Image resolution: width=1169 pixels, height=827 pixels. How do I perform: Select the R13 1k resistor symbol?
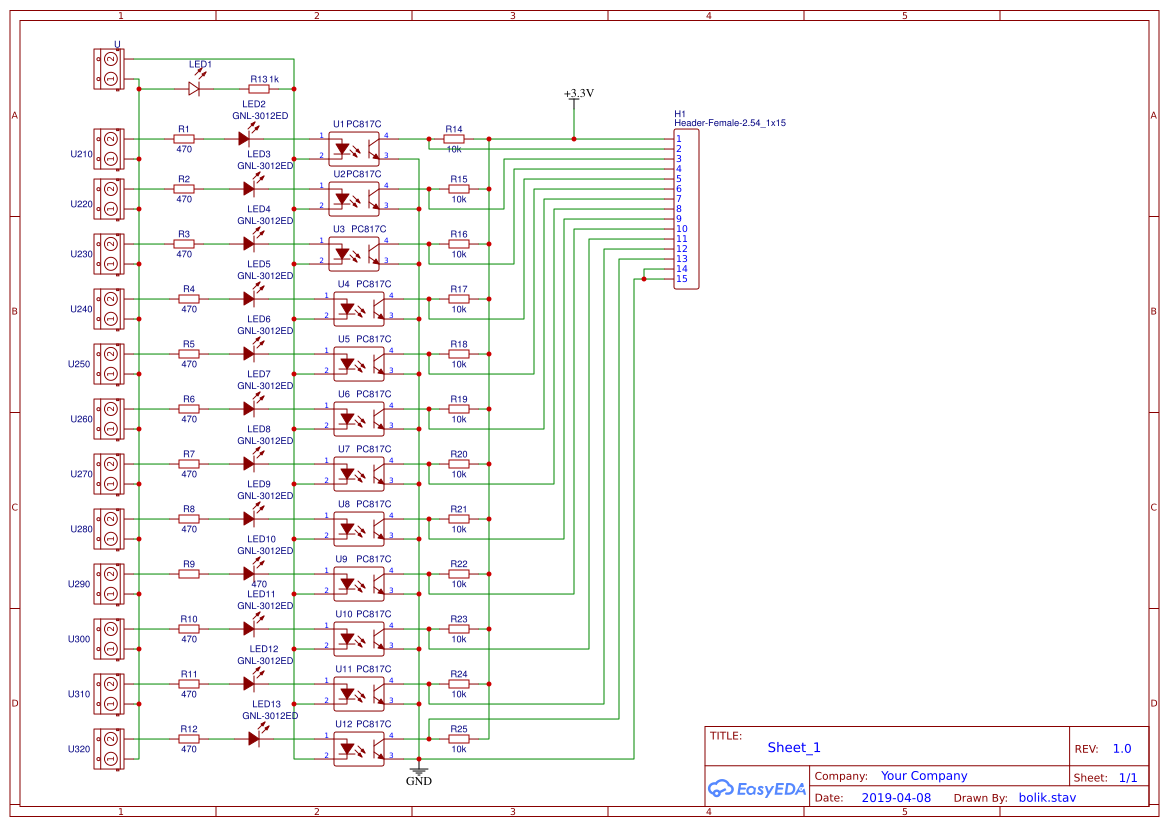[x=259, y=88]
